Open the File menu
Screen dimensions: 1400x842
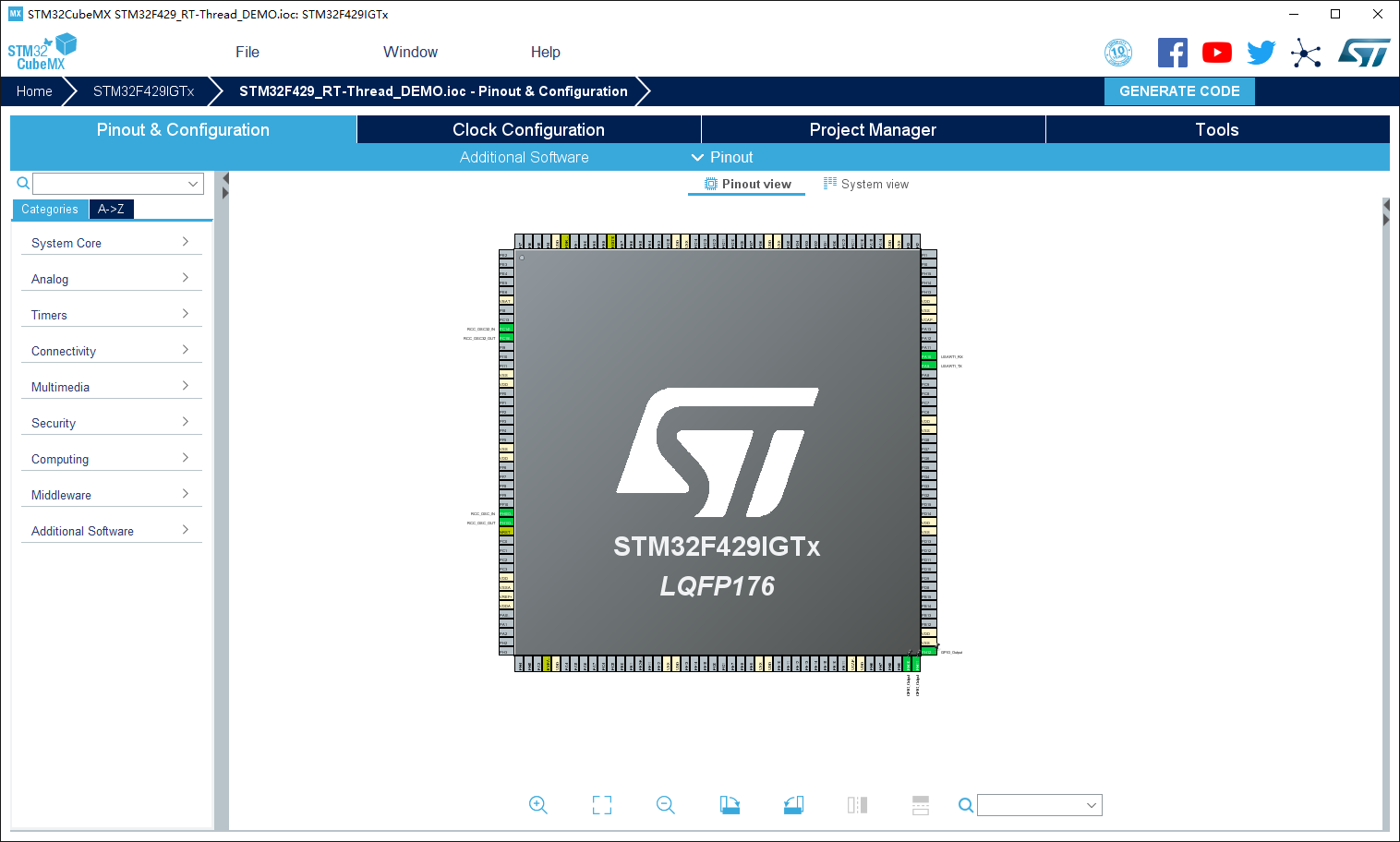[x=247, y=52]
